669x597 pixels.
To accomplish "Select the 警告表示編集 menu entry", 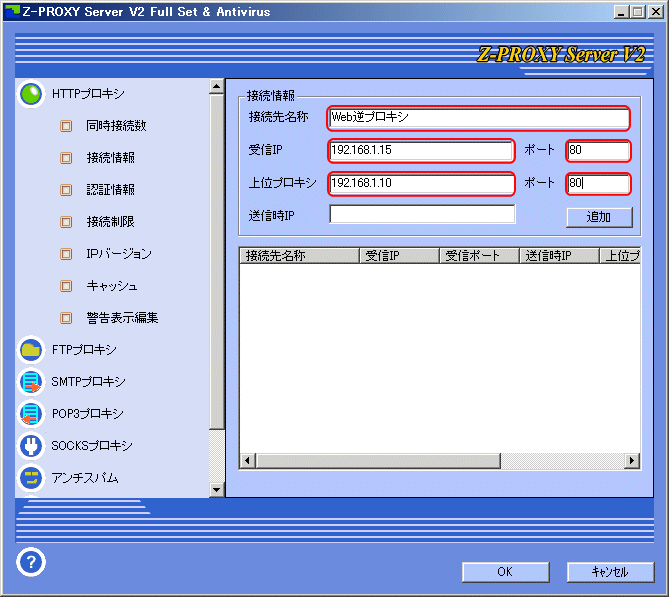I will pyautogui.click(x=122, y=317).
